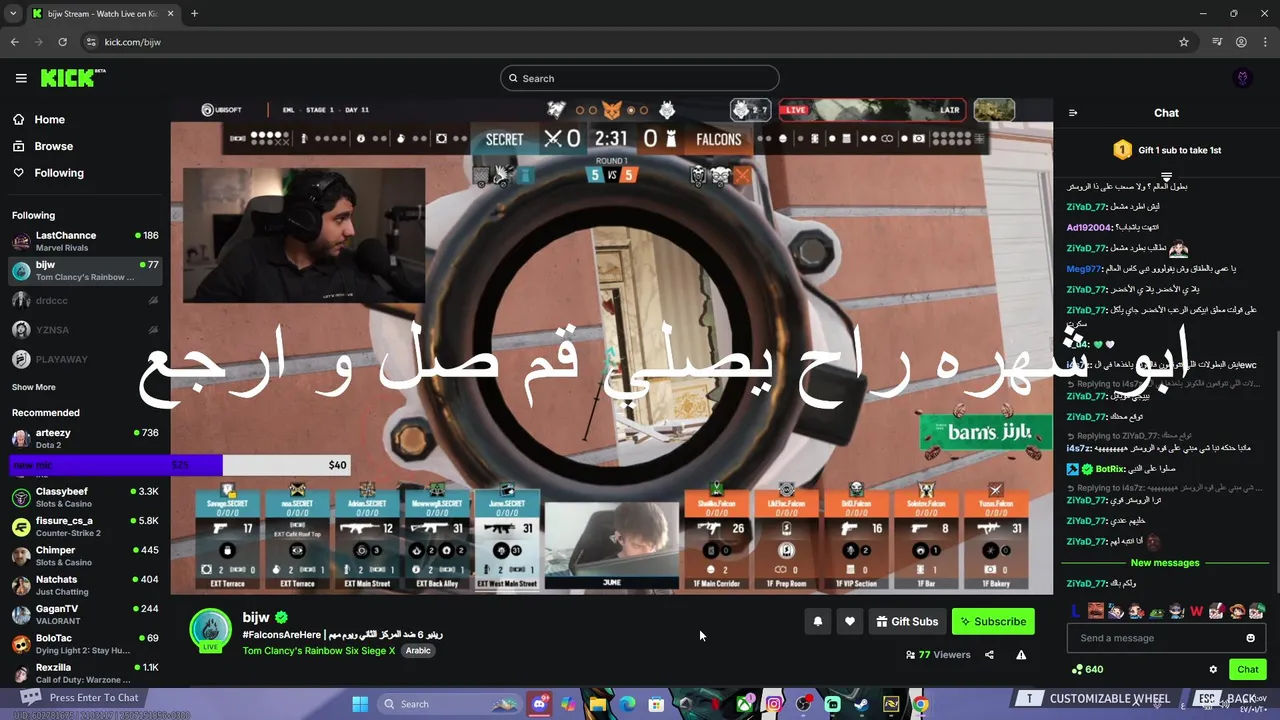Open Instagram from the taskbar
This screenshot has height=720, width=1280.
(774, 704)
